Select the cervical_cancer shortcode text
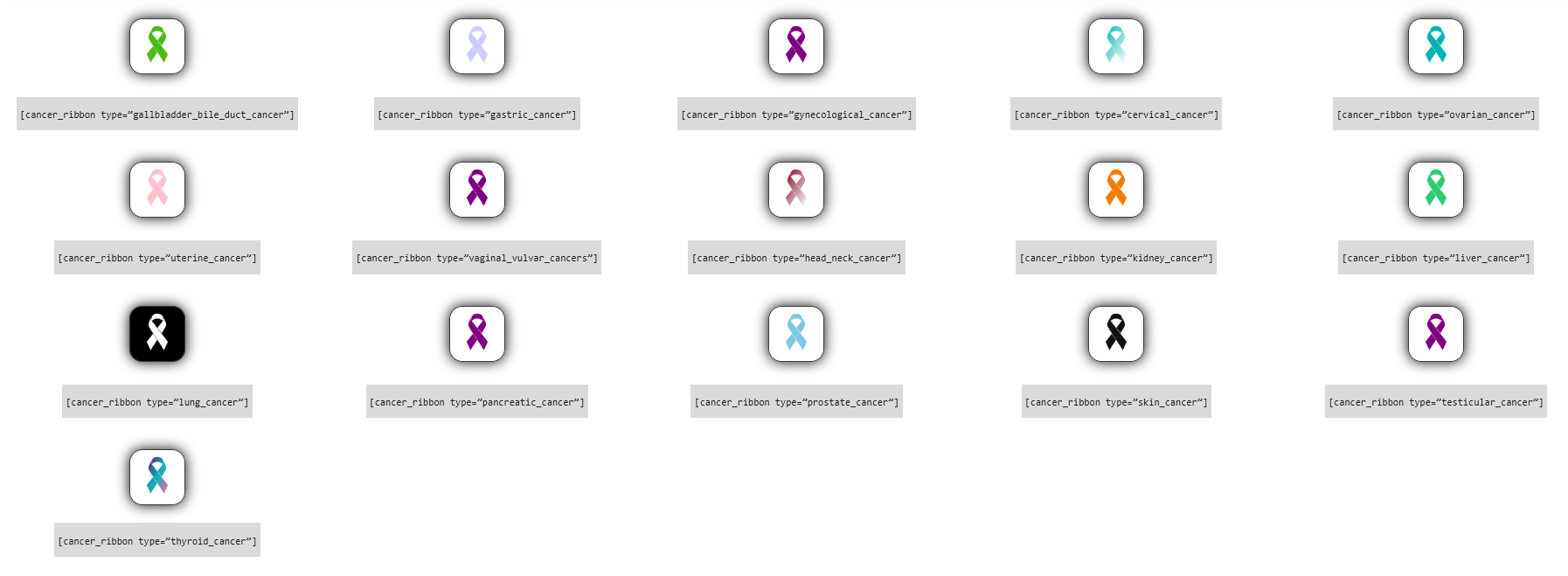1568x576 pixels. pos(1116,114)
